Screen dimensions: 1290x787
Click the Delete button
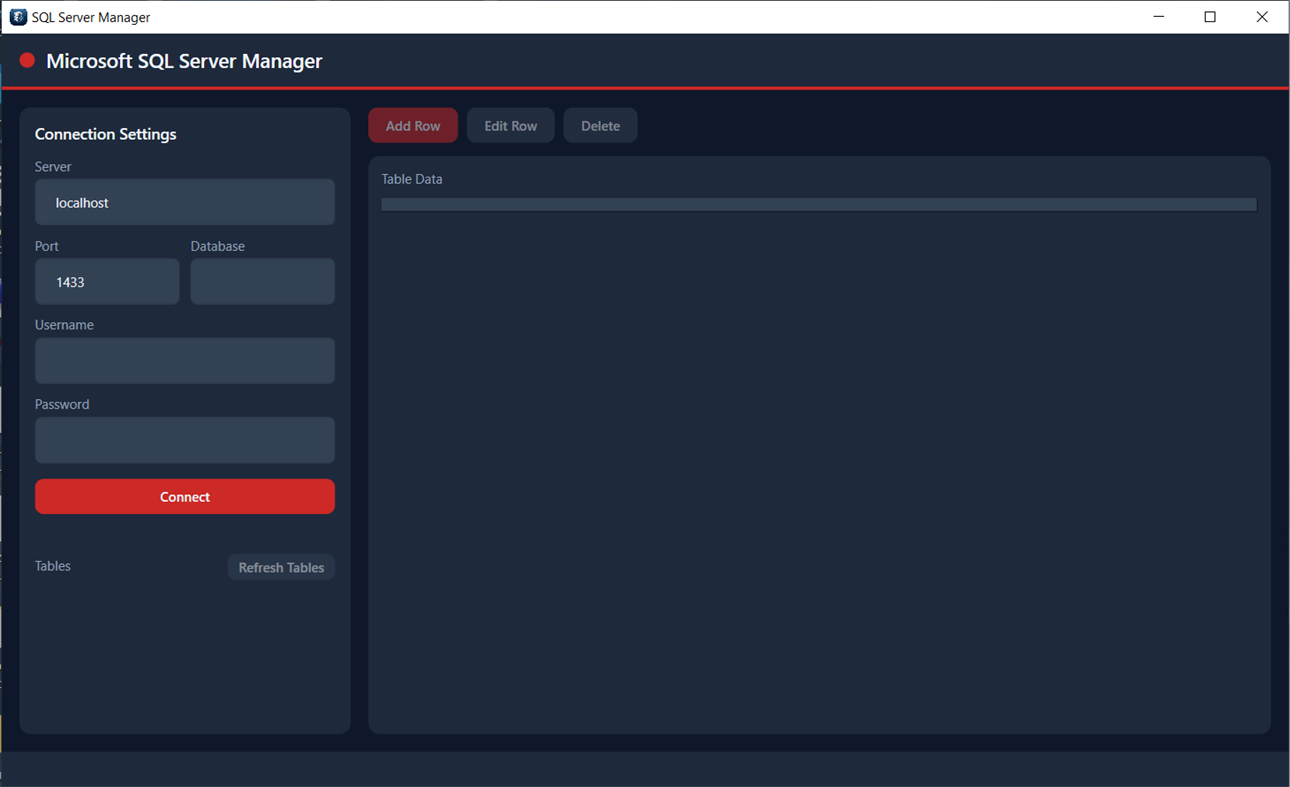coord(601,126)
